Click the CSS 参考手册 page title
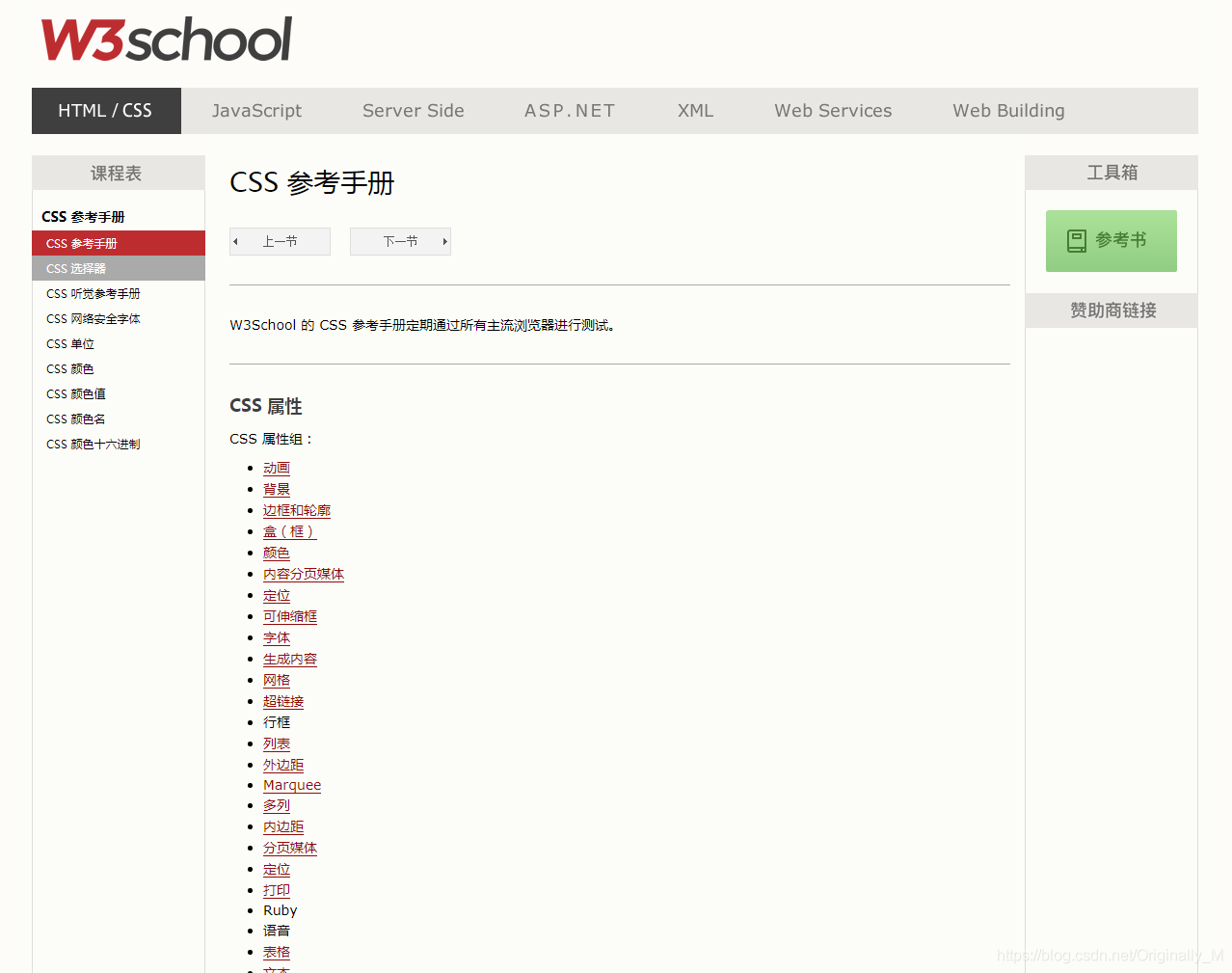The image size is (1232, 973). [312, 182]
